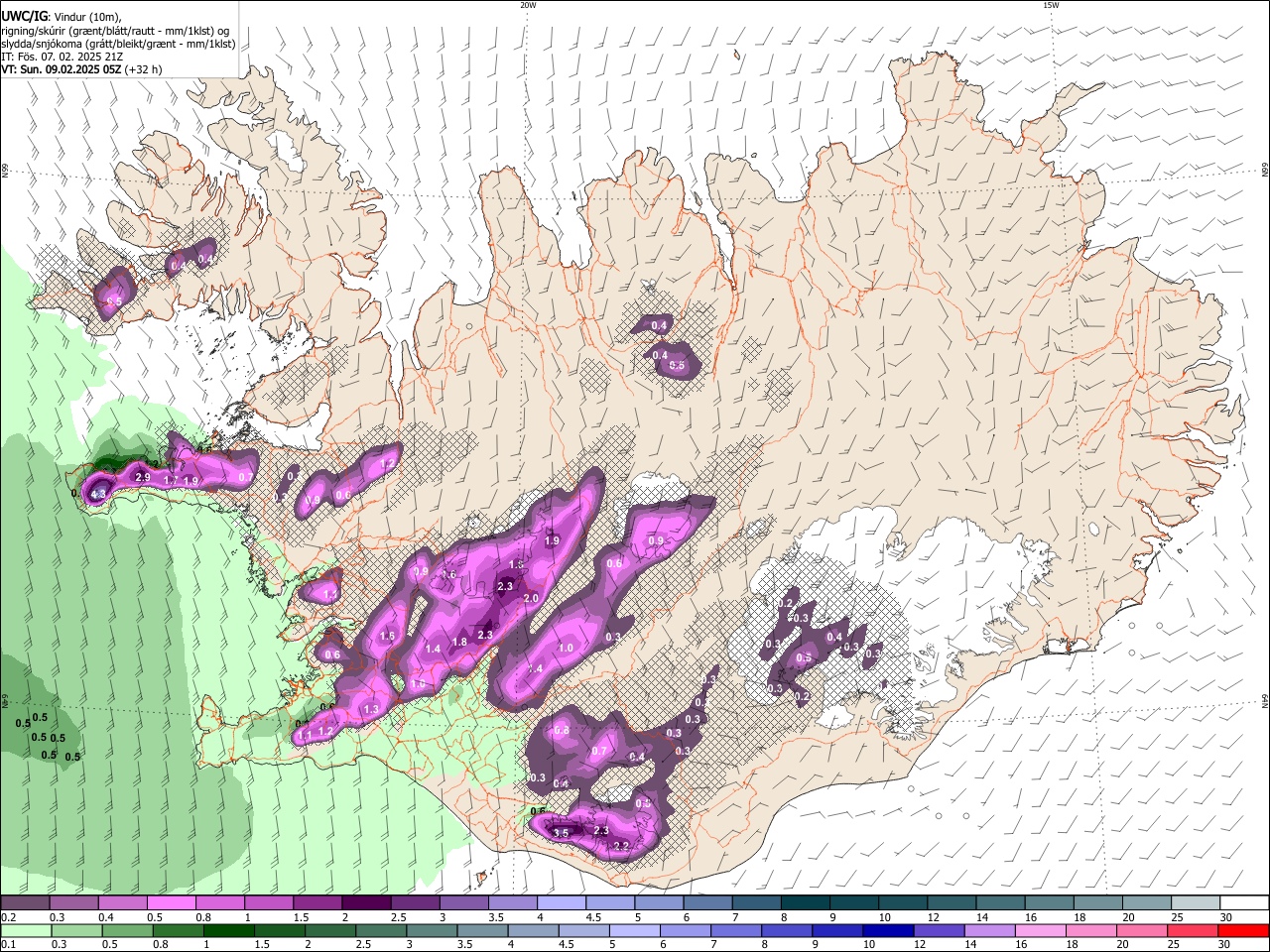Pick the bright red rain swatch after 30
Viewport: 1270px width, 952px height.
click(1244, 931)
